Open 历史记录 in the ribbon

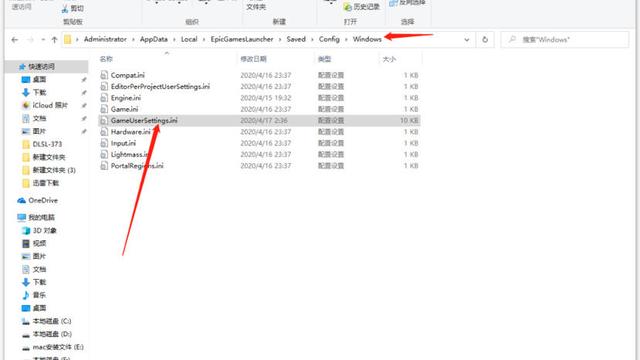click(x=362, y=7)
